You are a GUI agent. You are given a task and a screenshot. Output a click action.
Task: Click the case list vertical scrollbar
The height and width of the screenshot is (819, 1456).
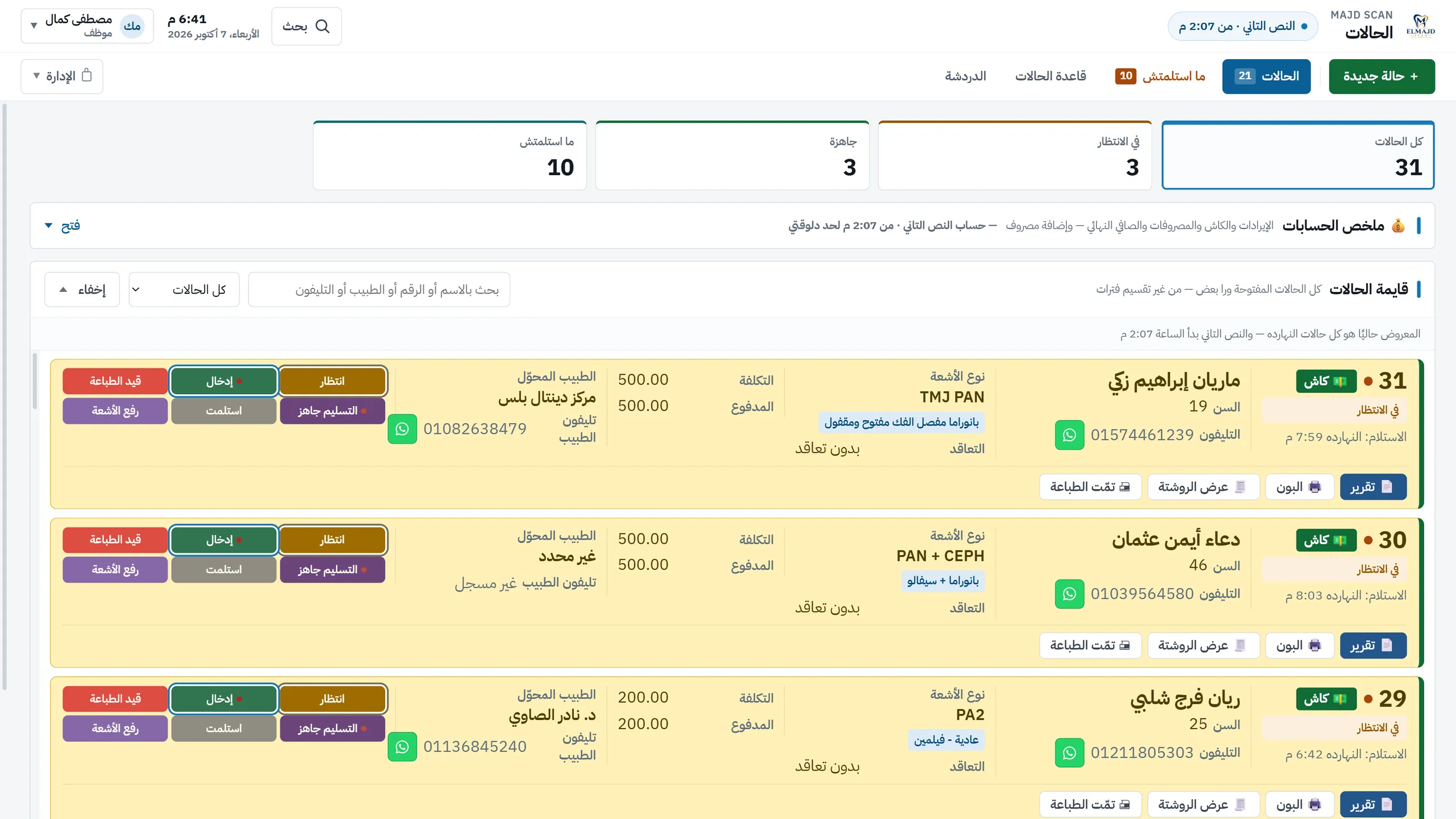tap(35, 381)
